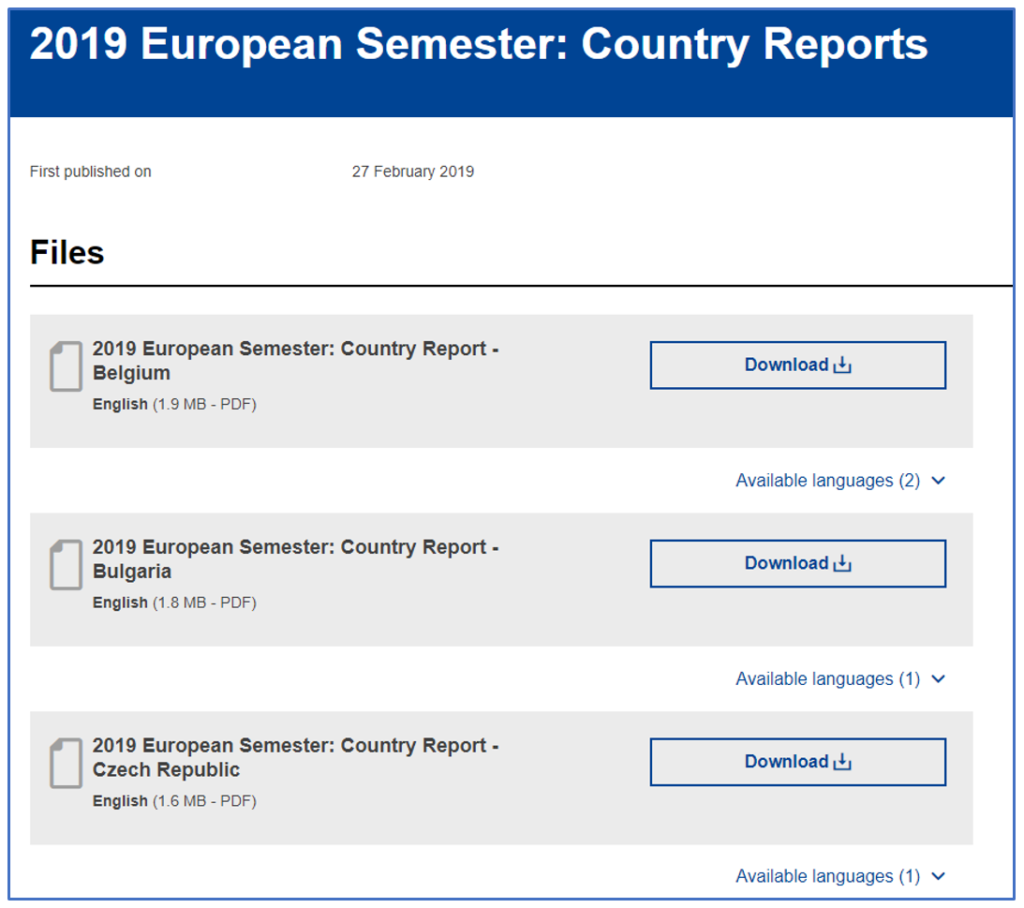Screen dimensions: 1024x908
Task: Click the '27 February 2019' date
Action: pos(413,172)
